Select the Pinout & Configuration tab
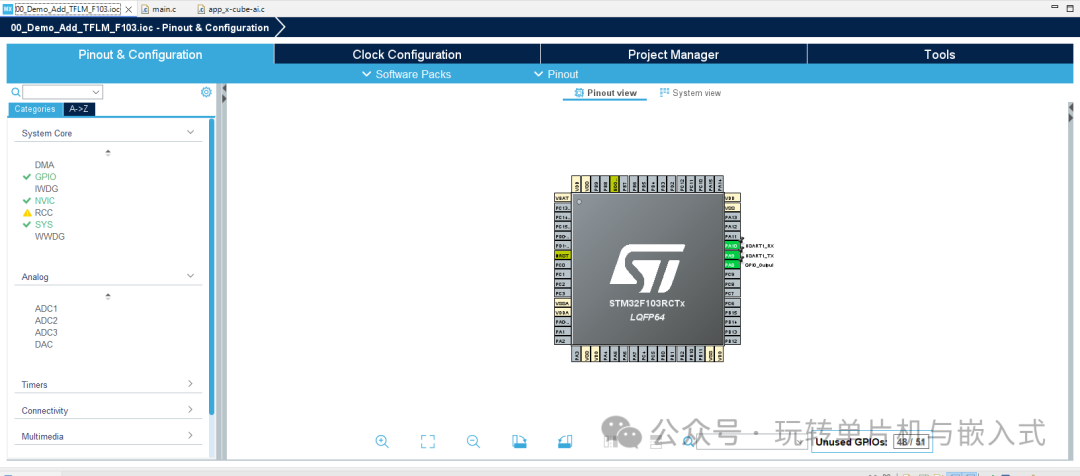The image size is (1080, 476). click(x=141, y=54)
